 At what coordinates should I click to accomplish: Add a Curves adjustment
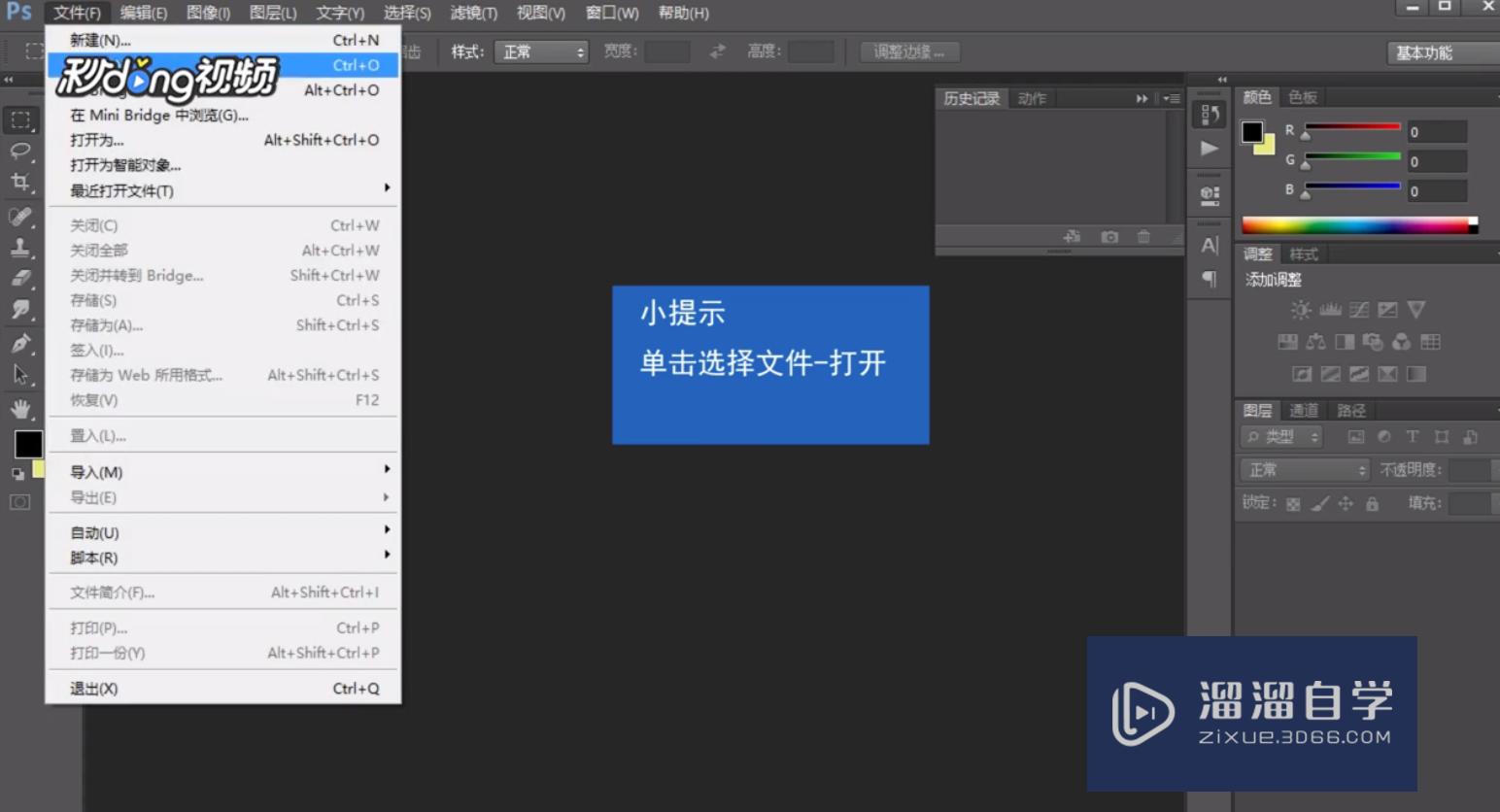coord(1359,310)
